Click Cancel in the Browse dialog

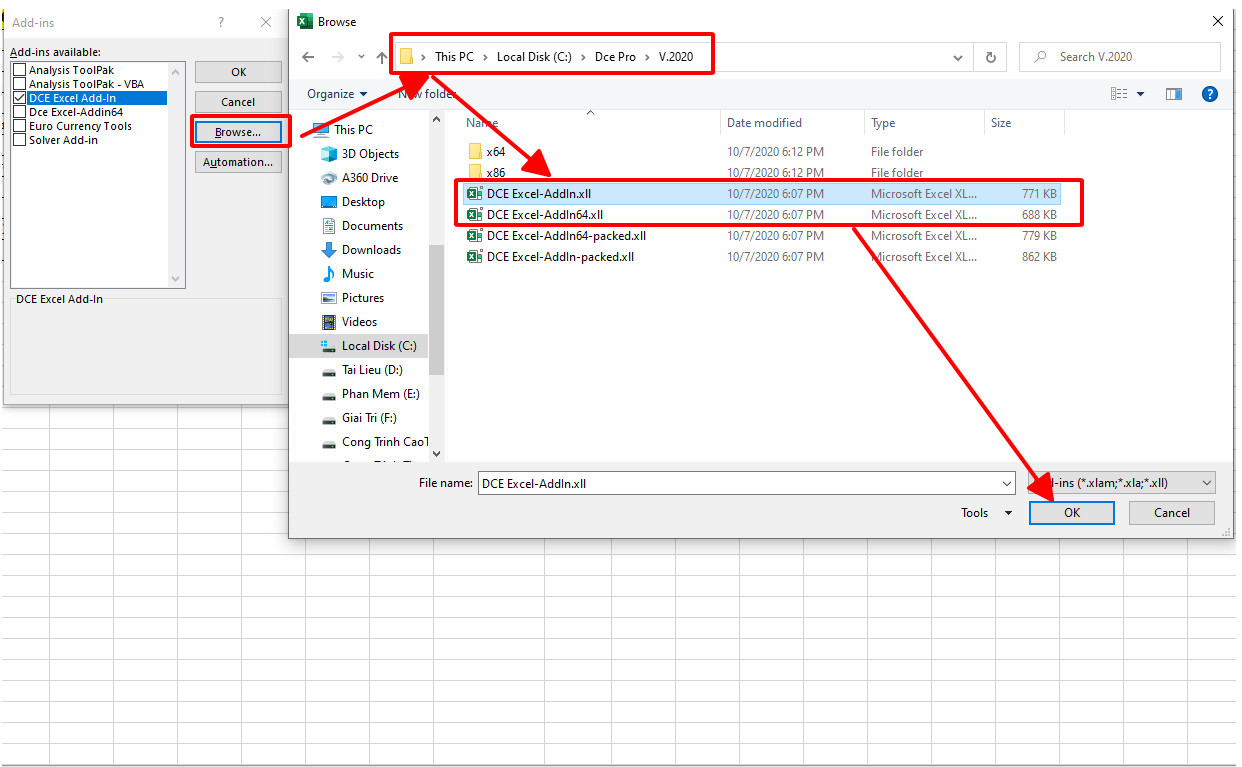point(1172,513)
